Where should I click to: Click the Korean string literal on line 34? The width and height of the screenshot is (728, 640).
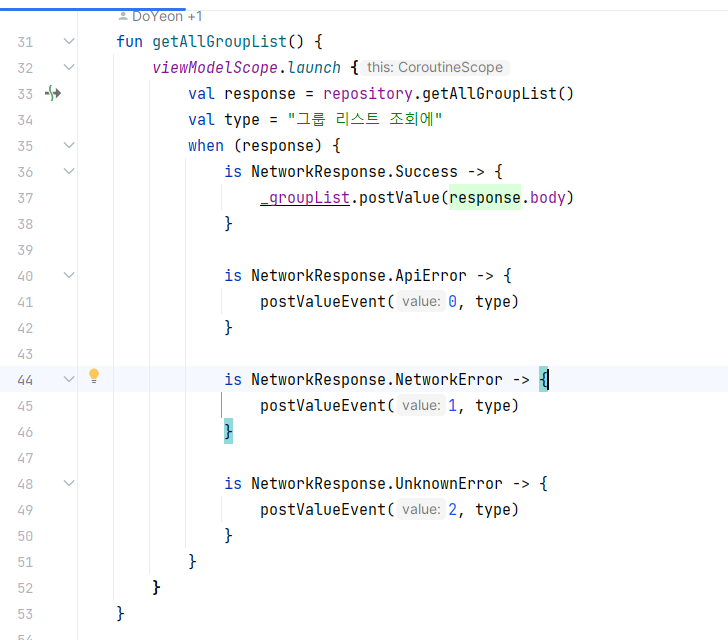(364, 119)
